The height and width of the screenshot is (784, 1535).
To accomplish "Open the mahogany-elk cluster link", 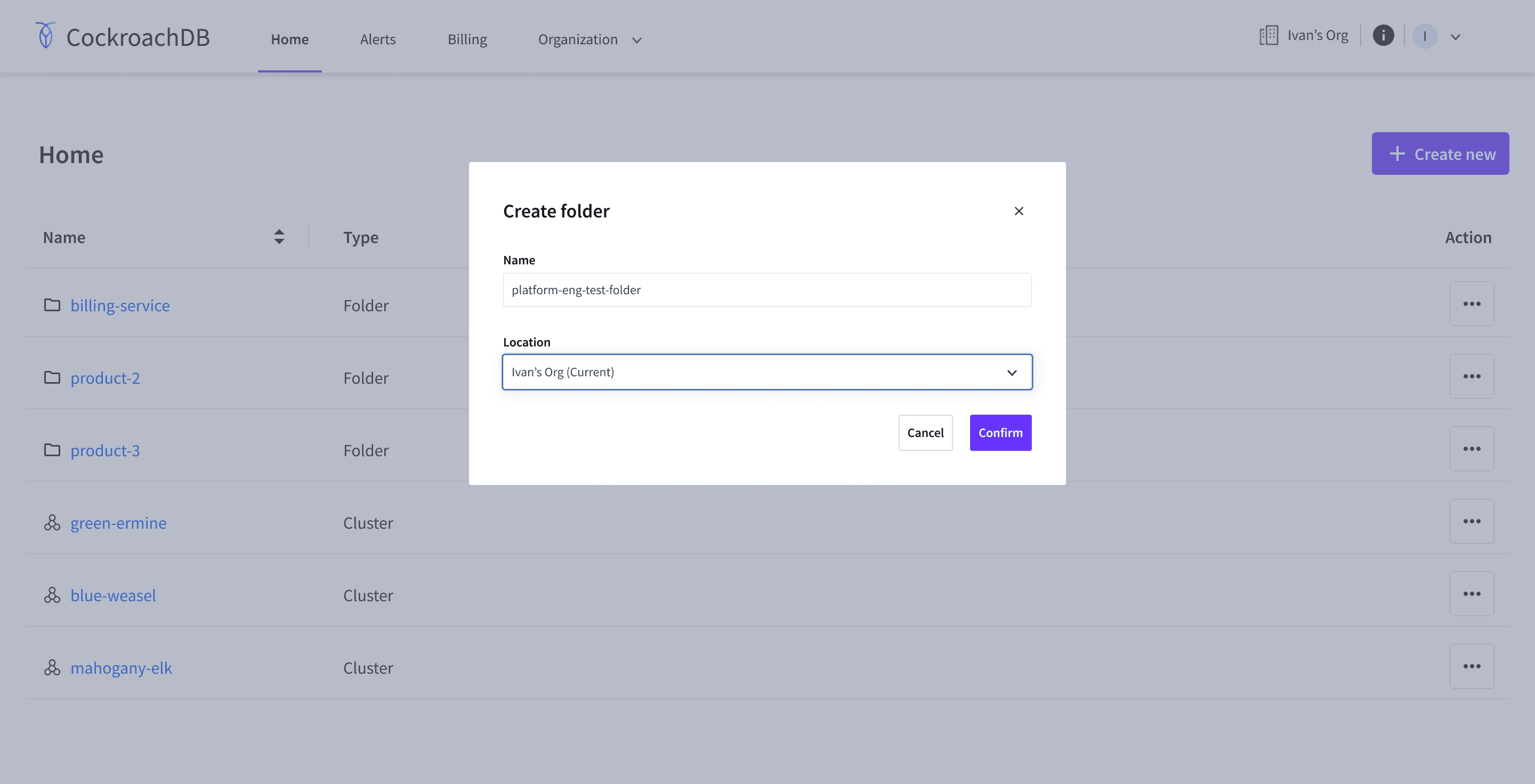I will tap(121, 668).
